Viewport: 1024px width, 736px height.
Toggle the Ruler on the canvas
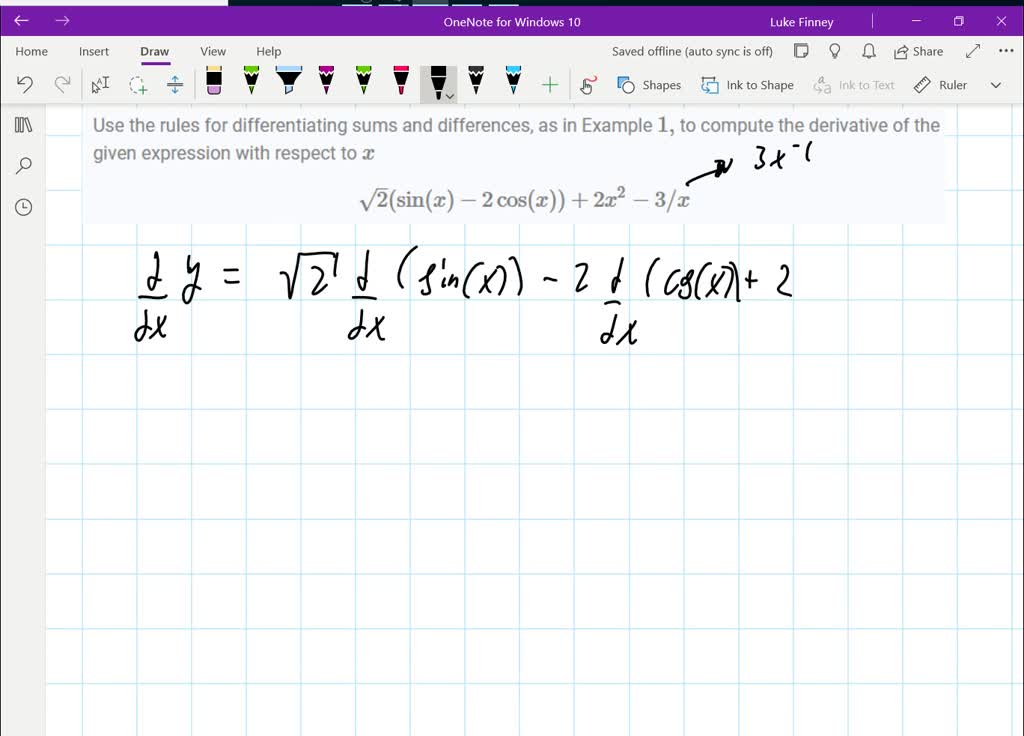(x=940, y=85)
